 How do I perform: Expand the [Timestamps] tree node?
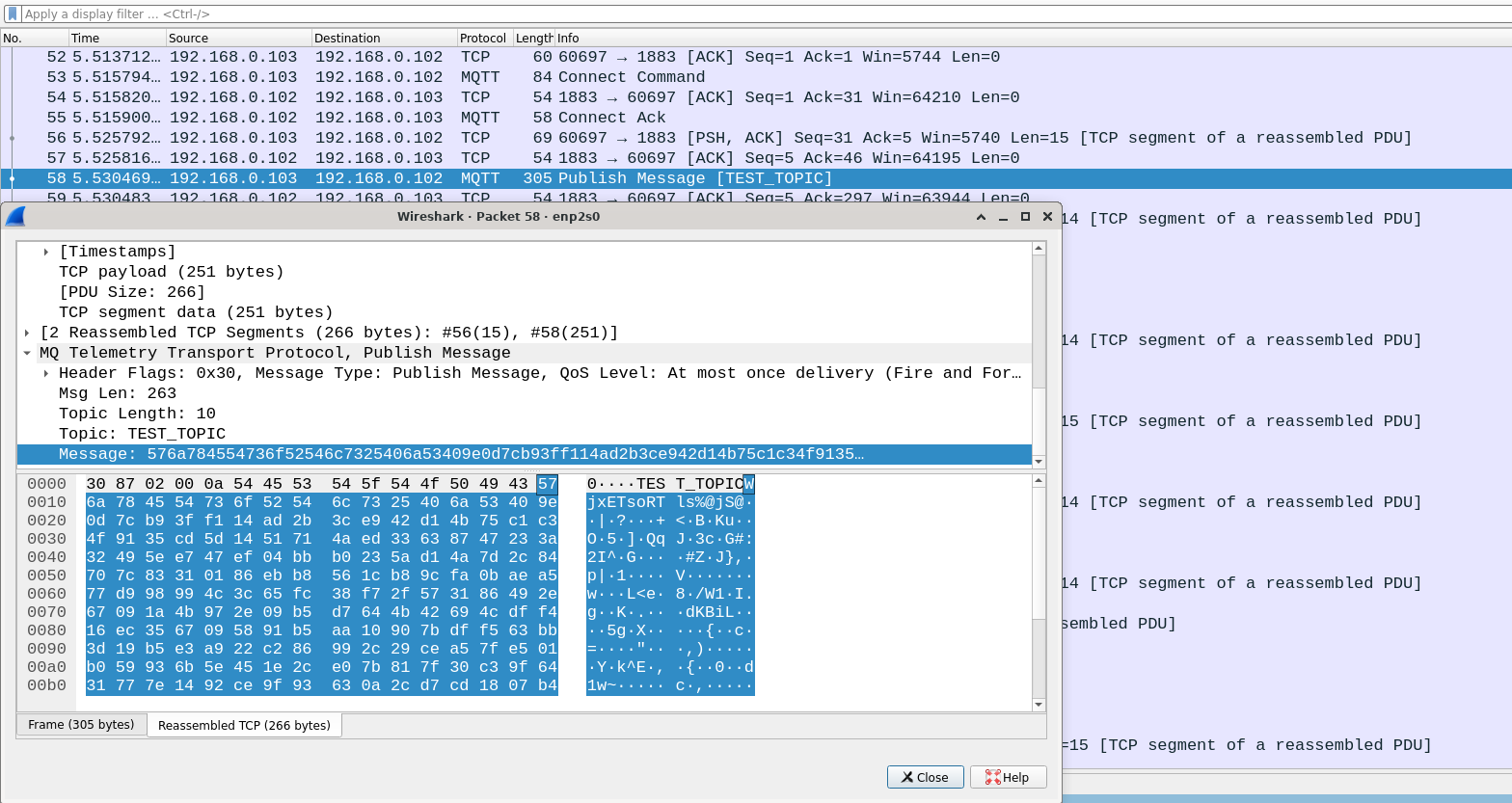[46, 252]
